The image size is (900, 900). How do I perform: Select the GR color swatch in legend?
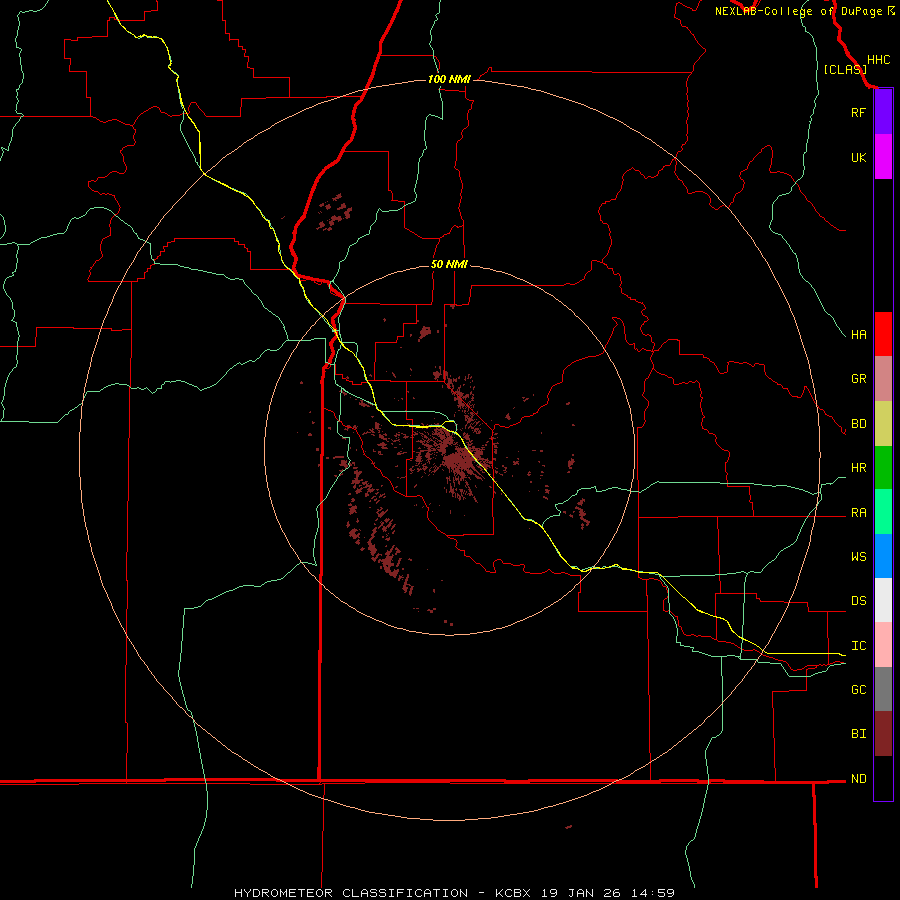coord(883,379)
